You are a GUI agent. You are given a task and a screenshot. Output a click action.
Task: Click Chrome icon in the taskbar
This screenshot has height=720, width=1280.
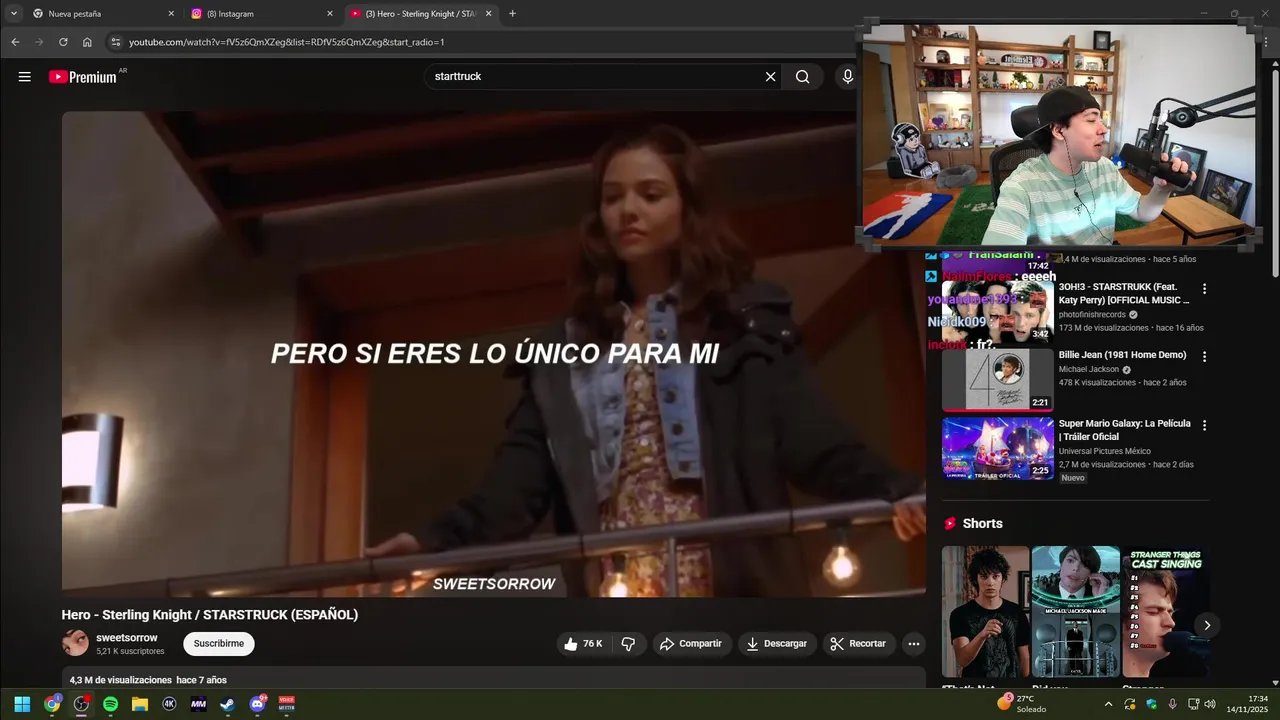[x=52, y=704]
